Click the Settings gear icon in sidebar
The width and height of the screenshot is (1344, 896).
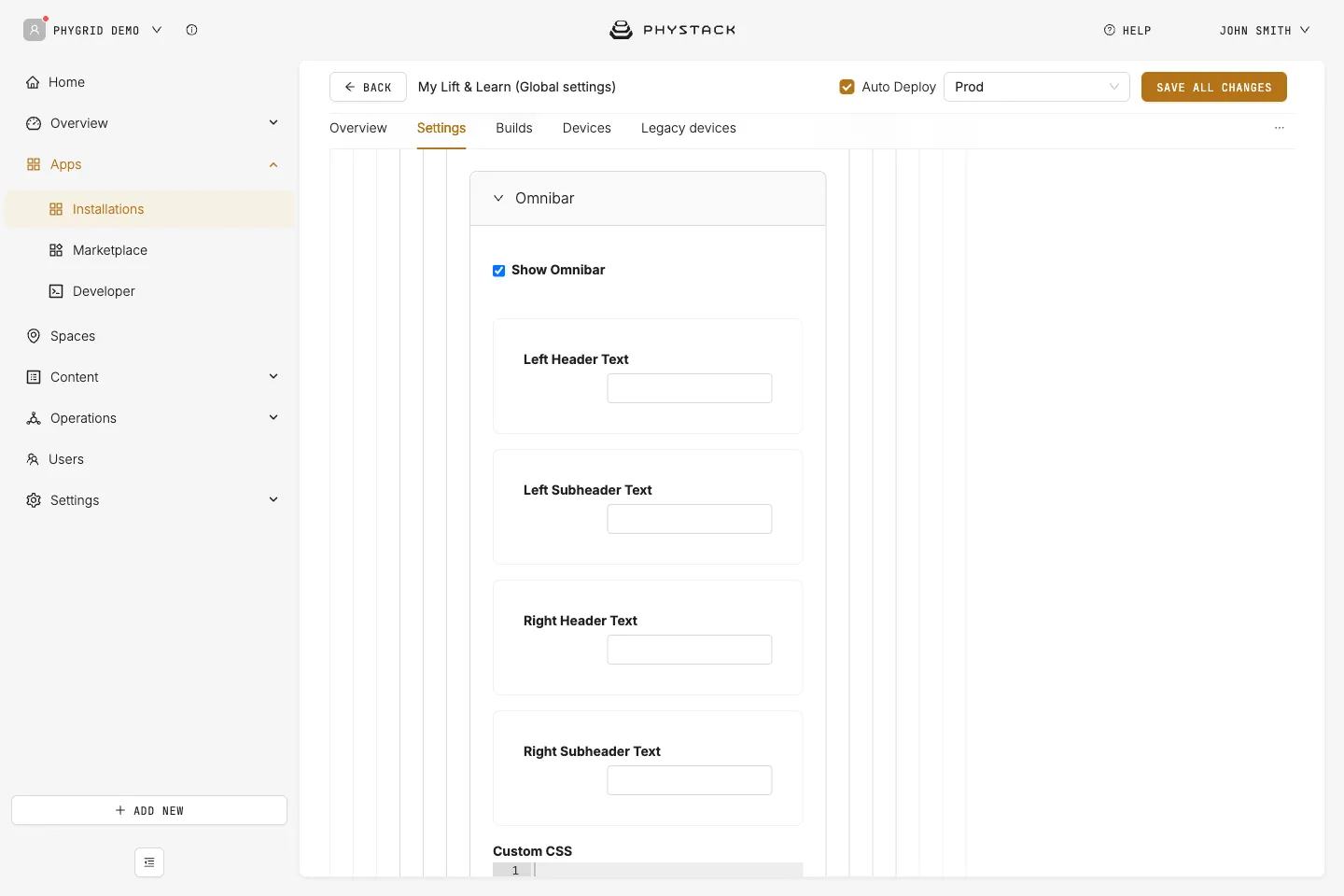(x=34, y=500)
